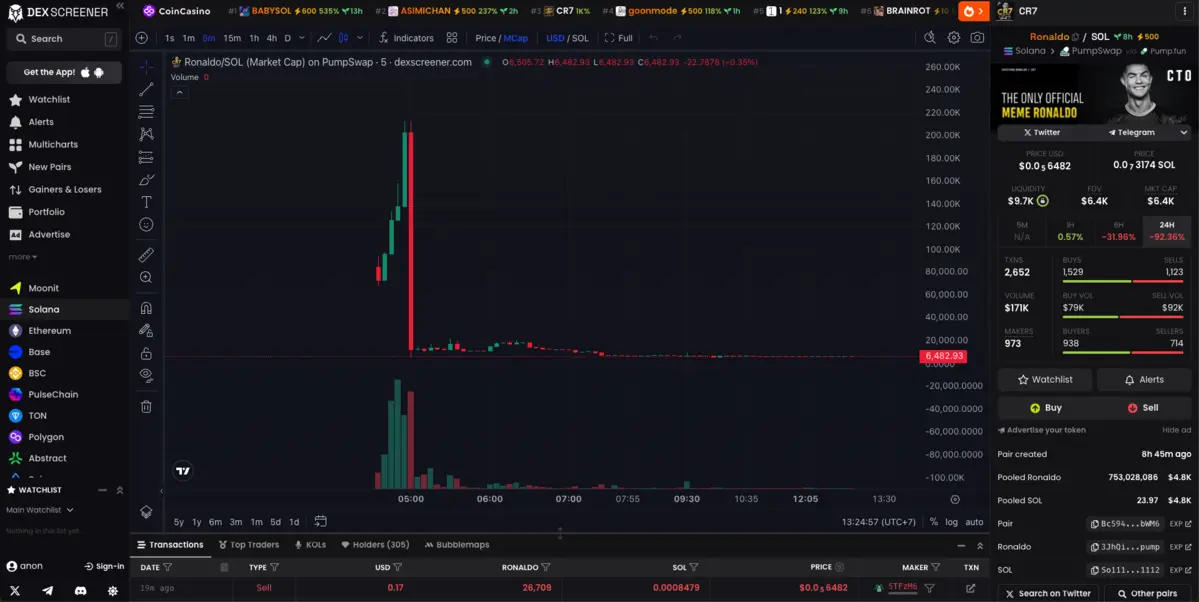Screen dimensions: 1199x602
Task: Select the text annotation tool
Action: 146,202
